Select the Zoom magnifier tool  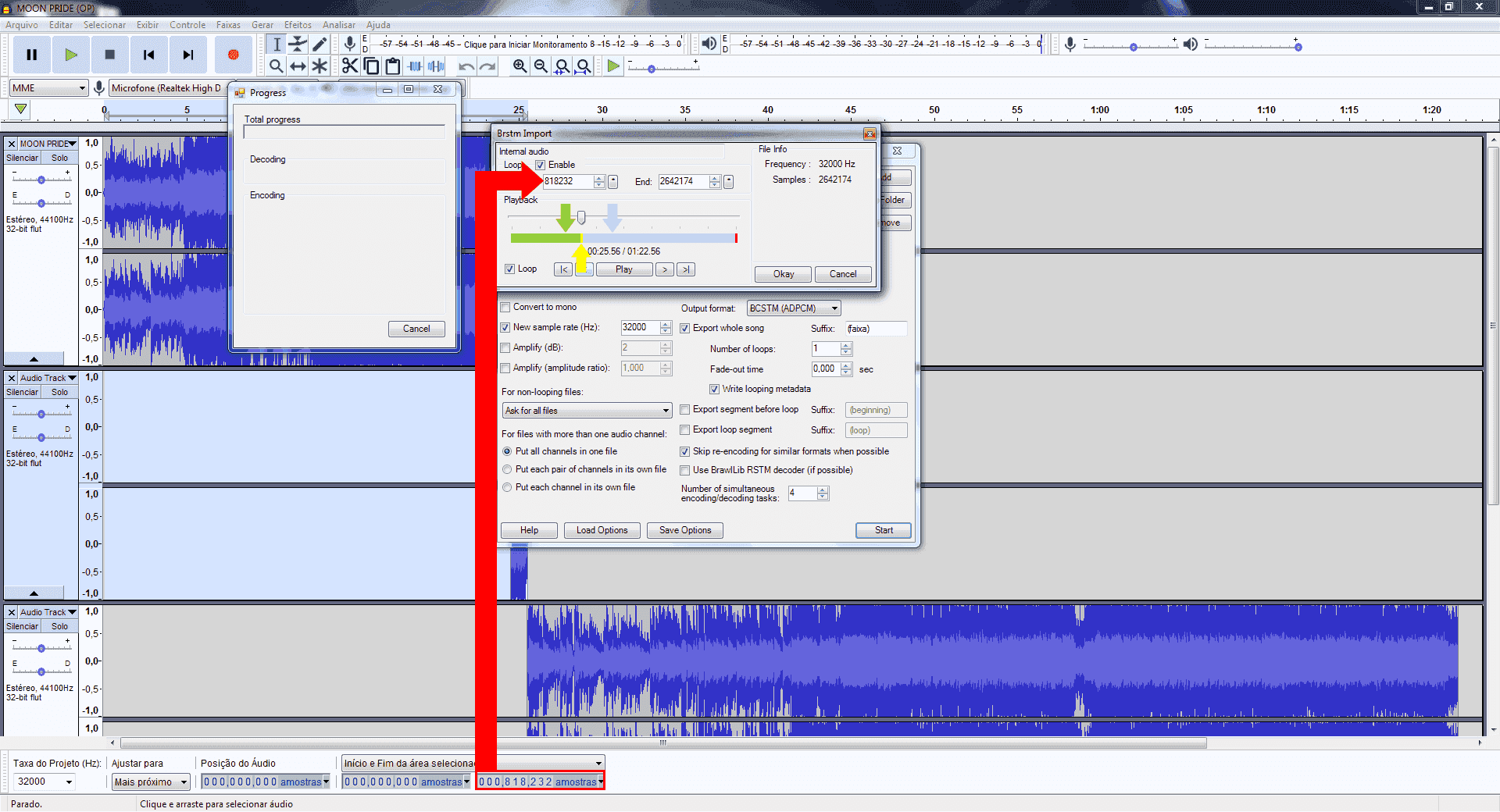pos(277,66)
